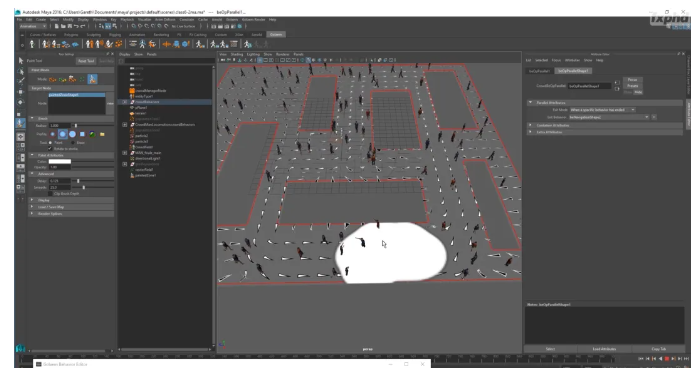Switch to the Golaem shelf tab
696x374 pixels.
click(x=276, y=34)
